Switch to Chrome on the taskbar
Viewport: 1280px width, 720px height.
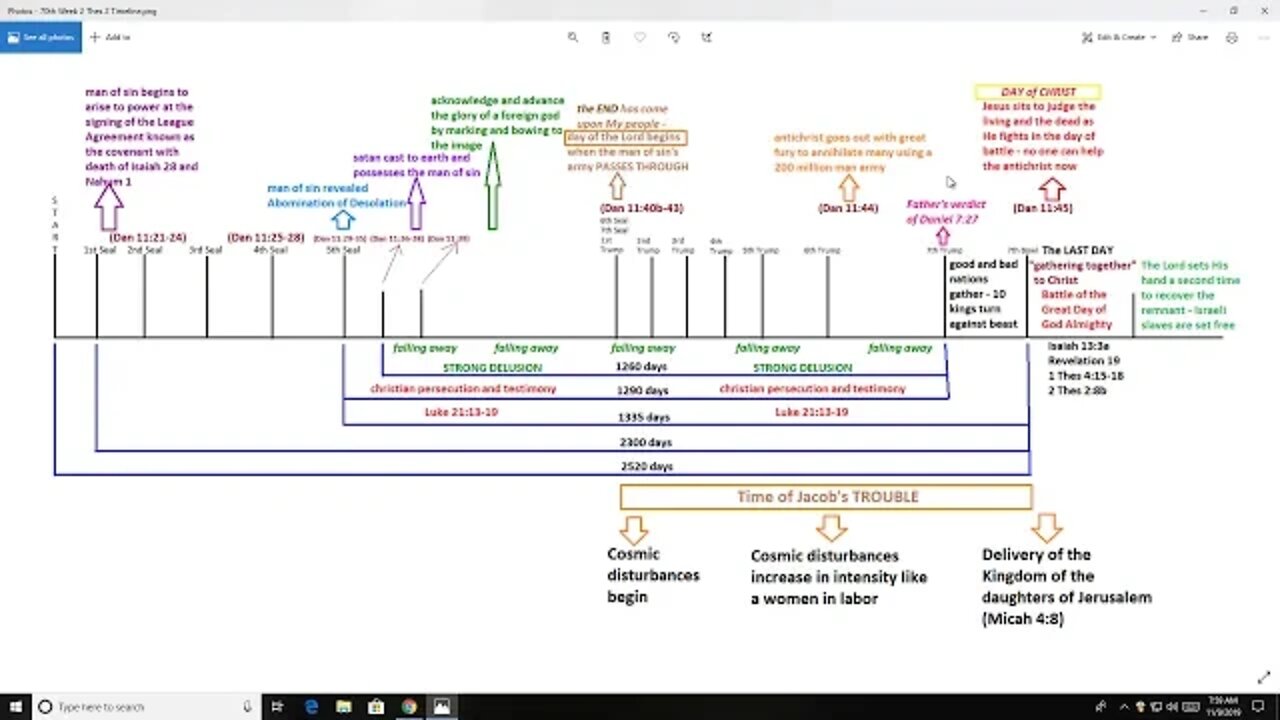tap(409, 706)
